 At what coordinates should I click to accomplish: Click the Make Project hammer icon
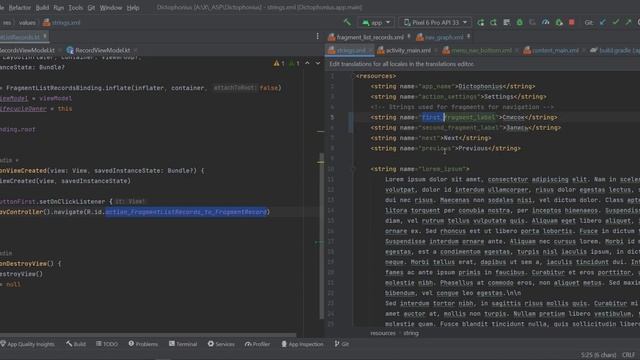[347, 22]
